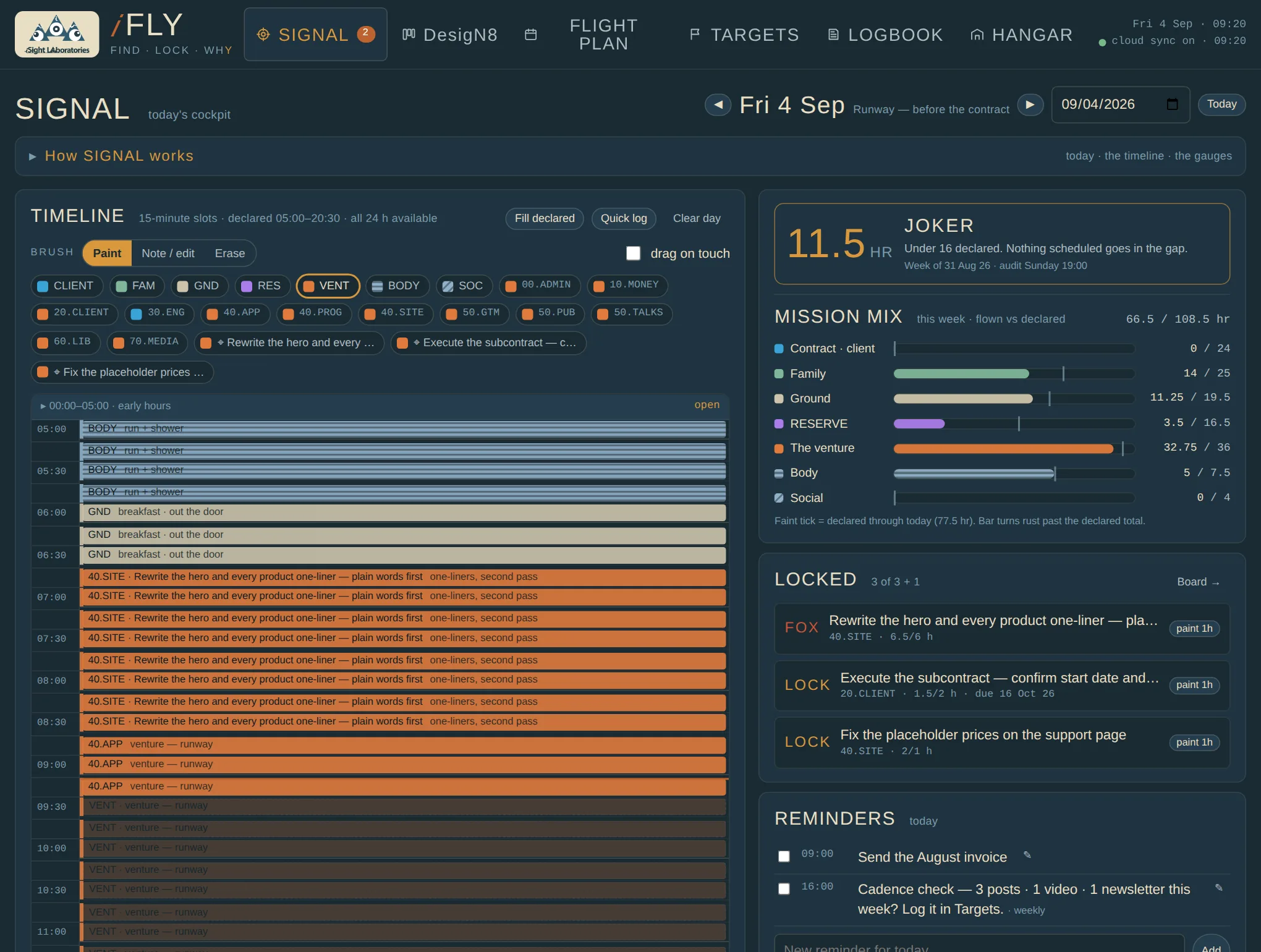Edit the August invoice reminder pencil
Viewport: 1261px width, 952px height.
click(1027, 855)
